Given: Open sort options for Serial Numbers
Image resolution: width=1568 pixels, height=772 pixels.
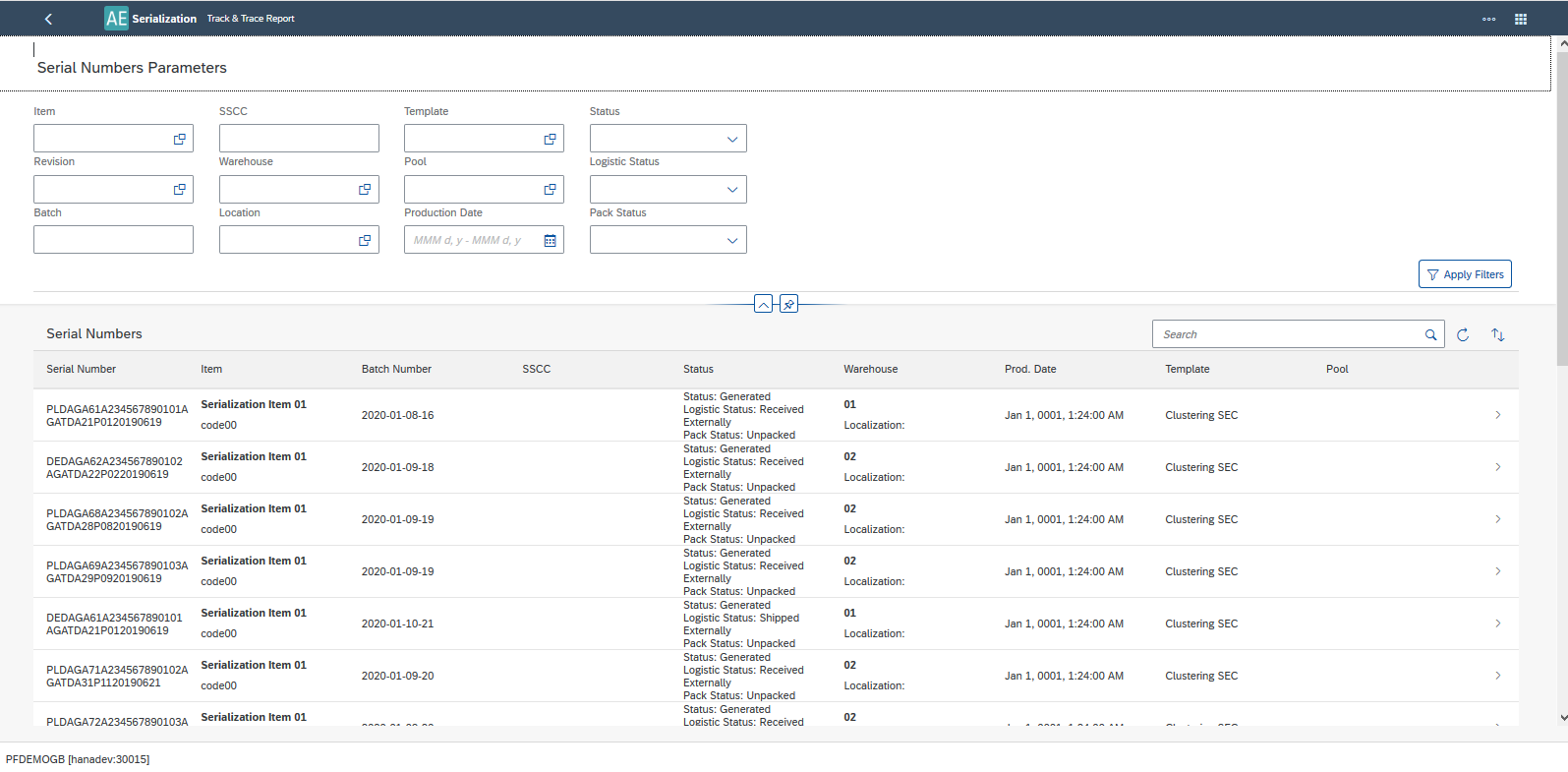Looking at the screenshot, I should (1497, 334).
